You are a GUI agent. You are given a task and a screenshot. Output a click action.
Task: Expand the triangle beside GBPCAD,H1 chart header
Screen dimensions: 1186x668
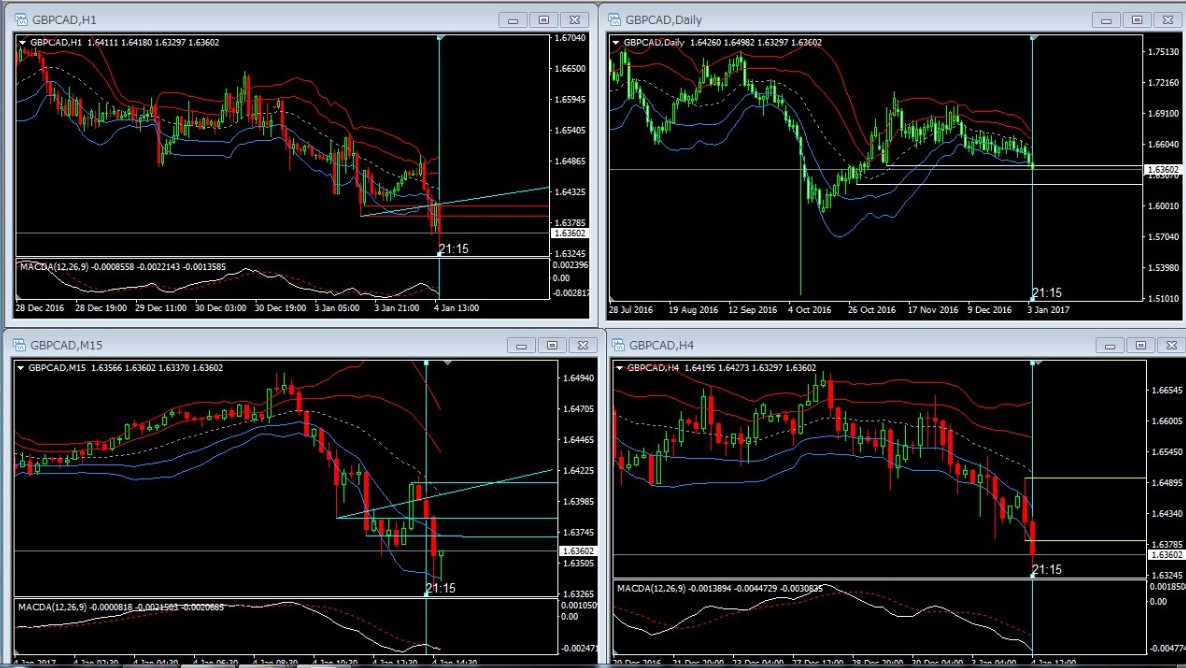(x=23, y=42)
